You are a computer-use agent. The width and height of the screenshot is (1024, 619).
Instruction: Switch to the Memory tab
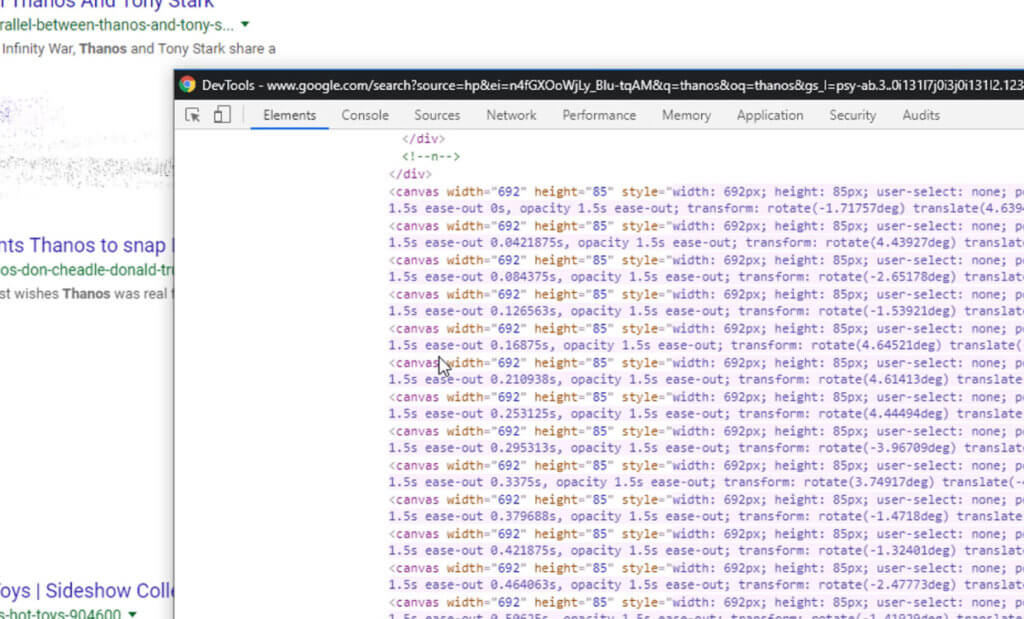pyautogui.click(x=686, y=115)
